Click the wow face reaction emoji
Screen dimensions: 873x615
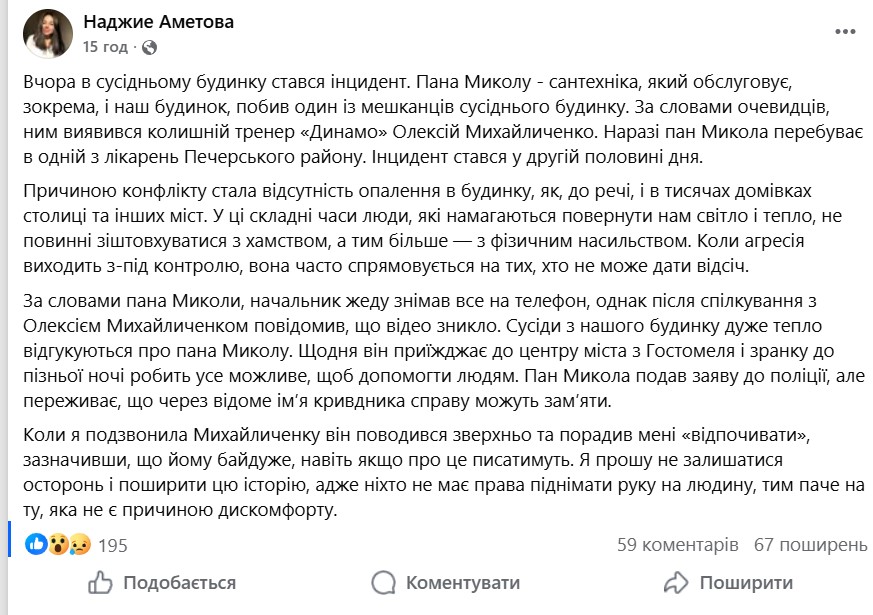pyautogui.click(x=58, y=545)
